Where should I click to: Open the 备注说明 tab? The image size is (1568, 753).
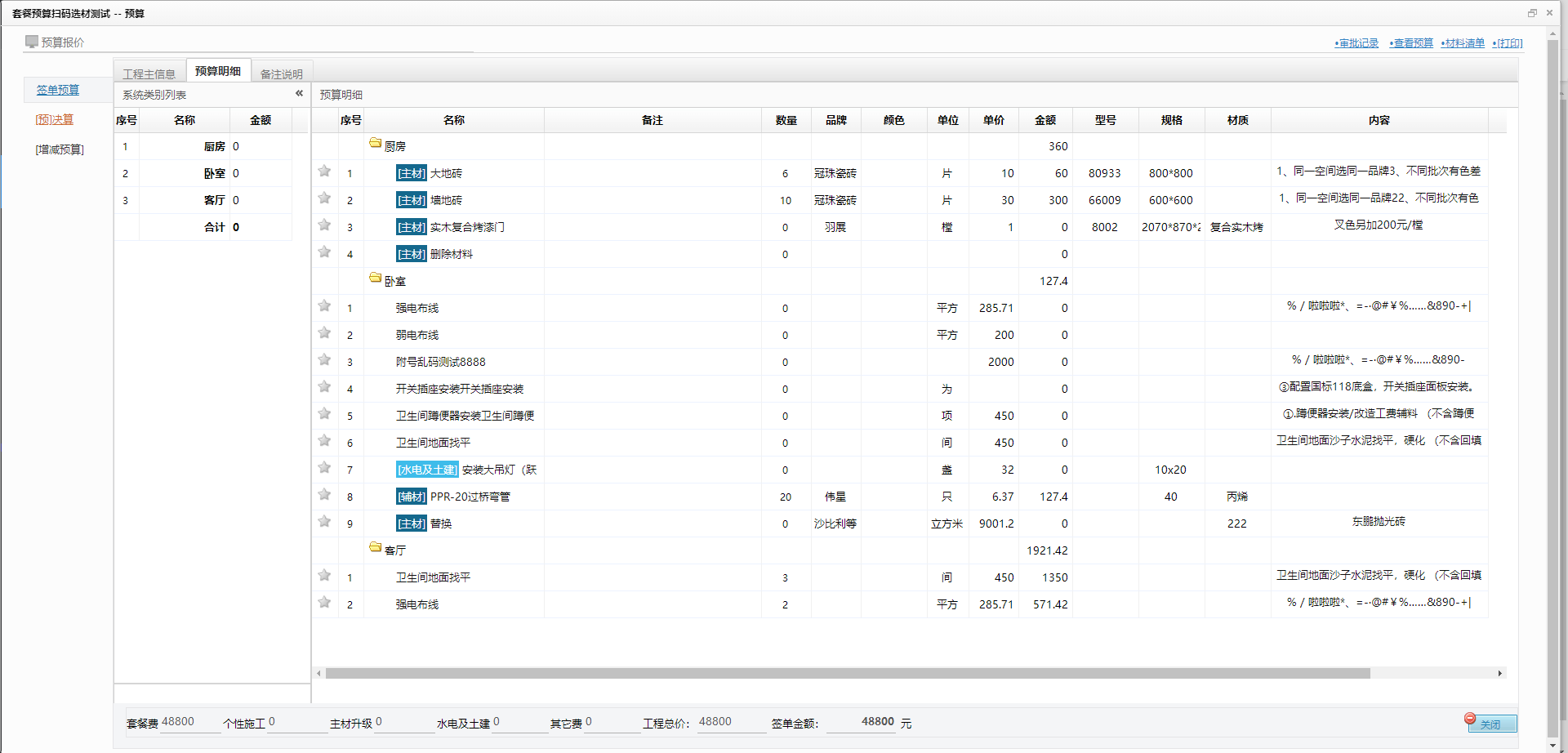(281, 74)
